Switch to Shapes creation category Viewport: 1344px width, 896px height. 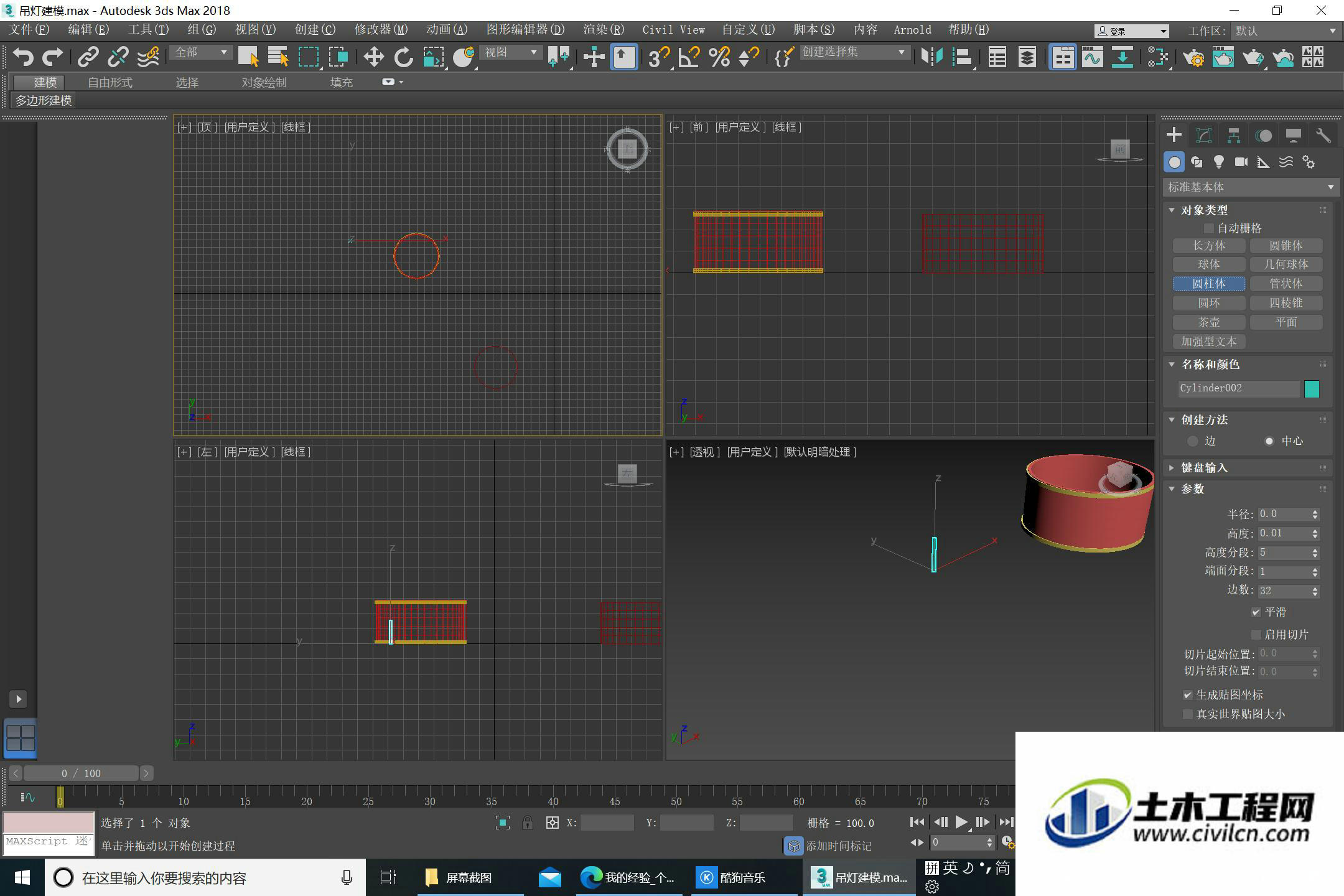click(x=1197, y=162)
